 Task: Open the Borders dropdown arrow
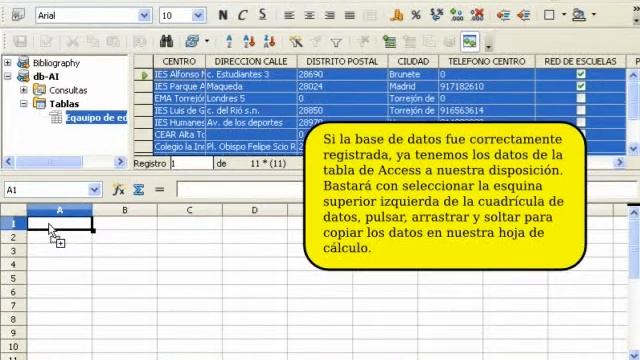[564, 15]
